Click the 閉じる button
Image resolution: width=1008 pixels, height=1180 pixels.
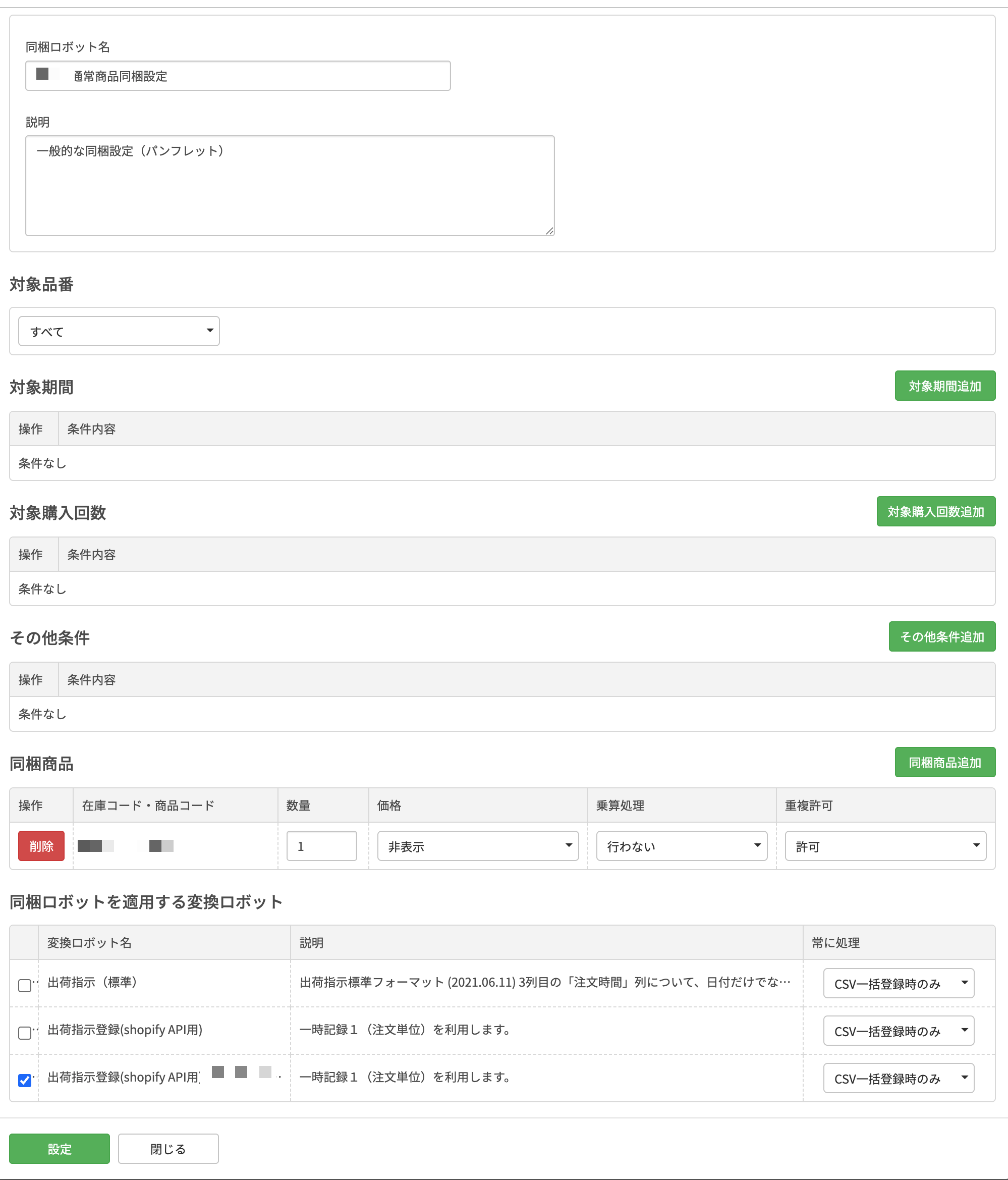(168, 1149)
